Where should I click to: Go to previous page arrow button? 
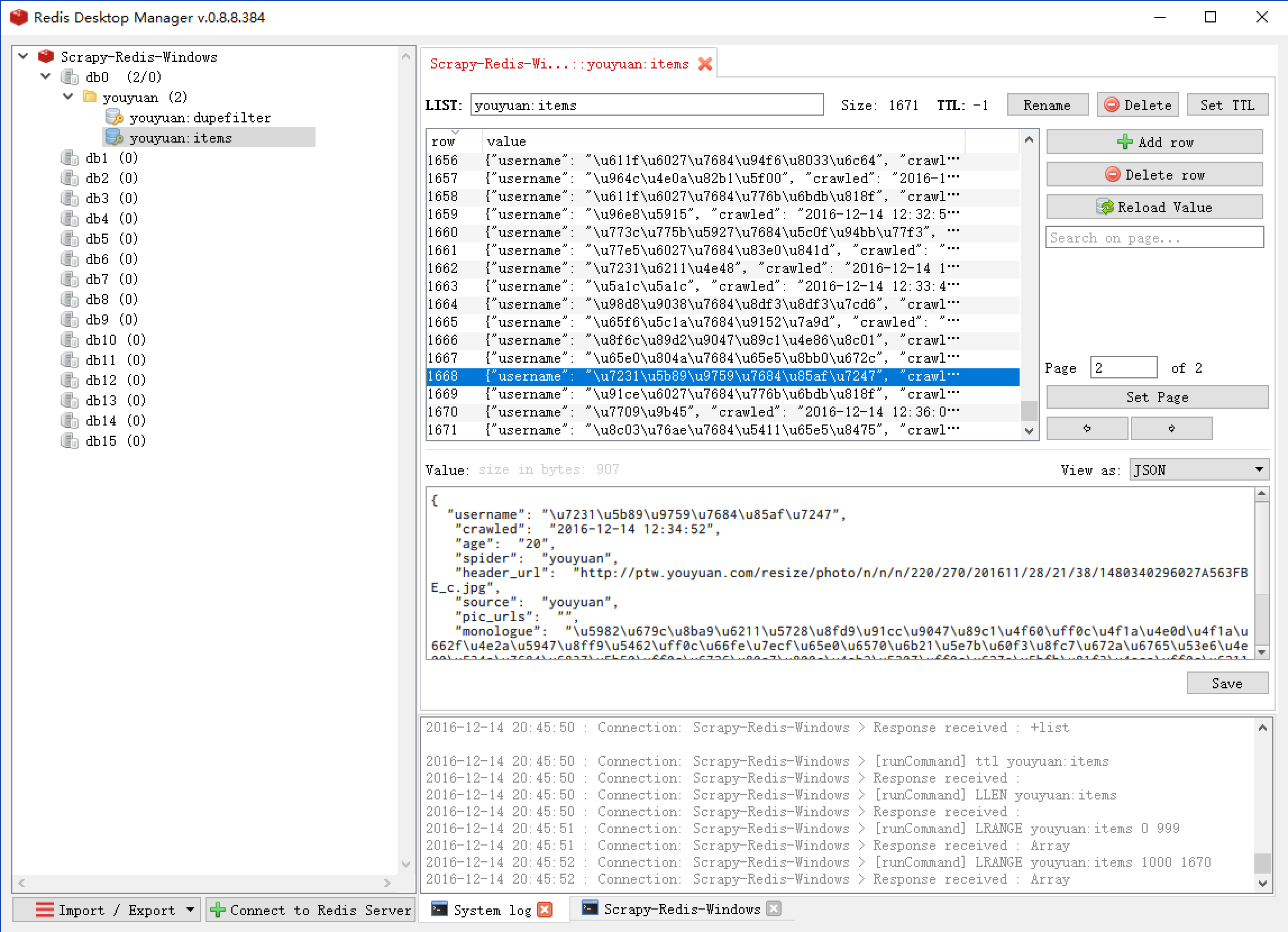(1086, 428)
